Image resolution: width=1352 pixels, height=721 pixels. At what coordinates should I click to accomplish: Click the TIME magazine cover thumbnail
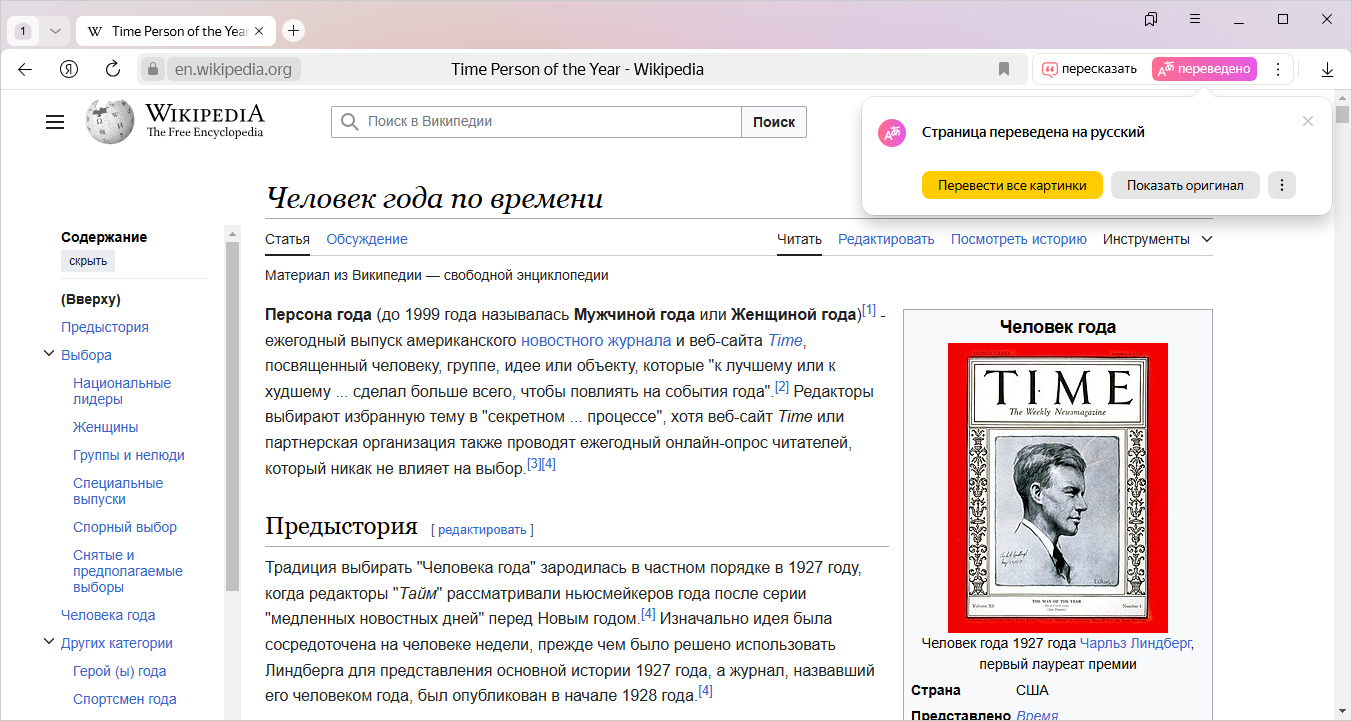tap(1057, 488)
